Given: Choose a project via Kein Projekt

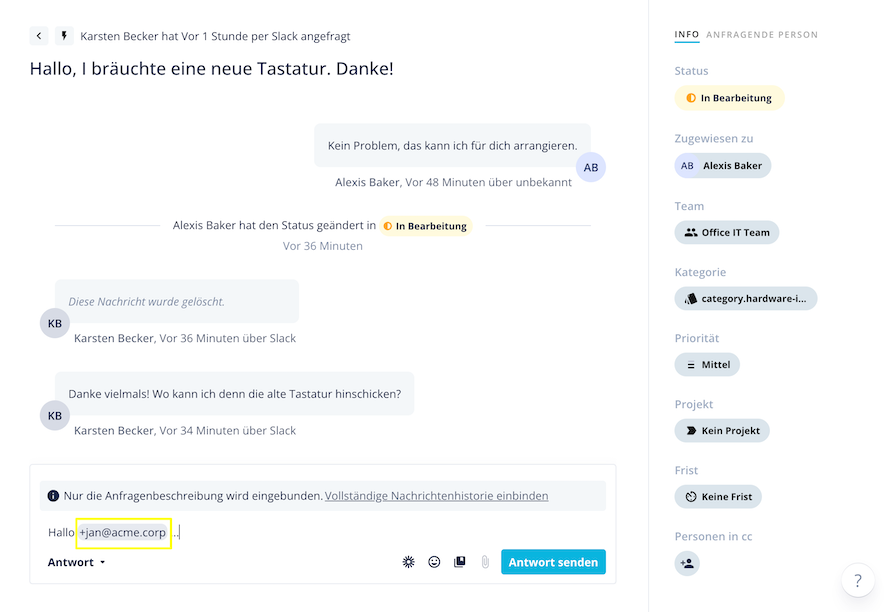Looking at the screenshot, I should (x=722, y=431).
